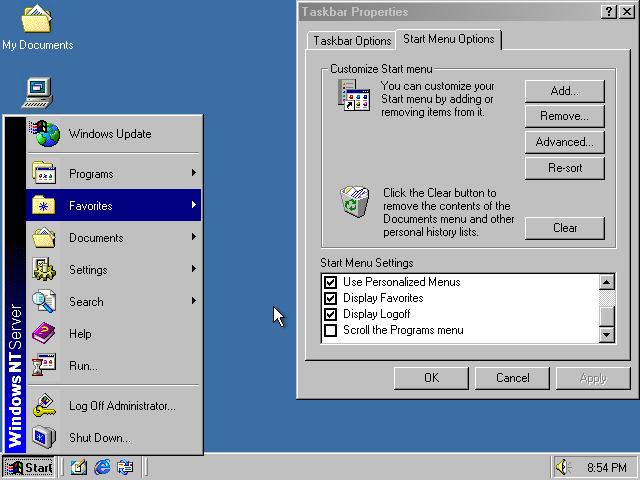Click the Add... button
Image resolution: width=640 pixels, height=480 pixels.
(564, 91)
